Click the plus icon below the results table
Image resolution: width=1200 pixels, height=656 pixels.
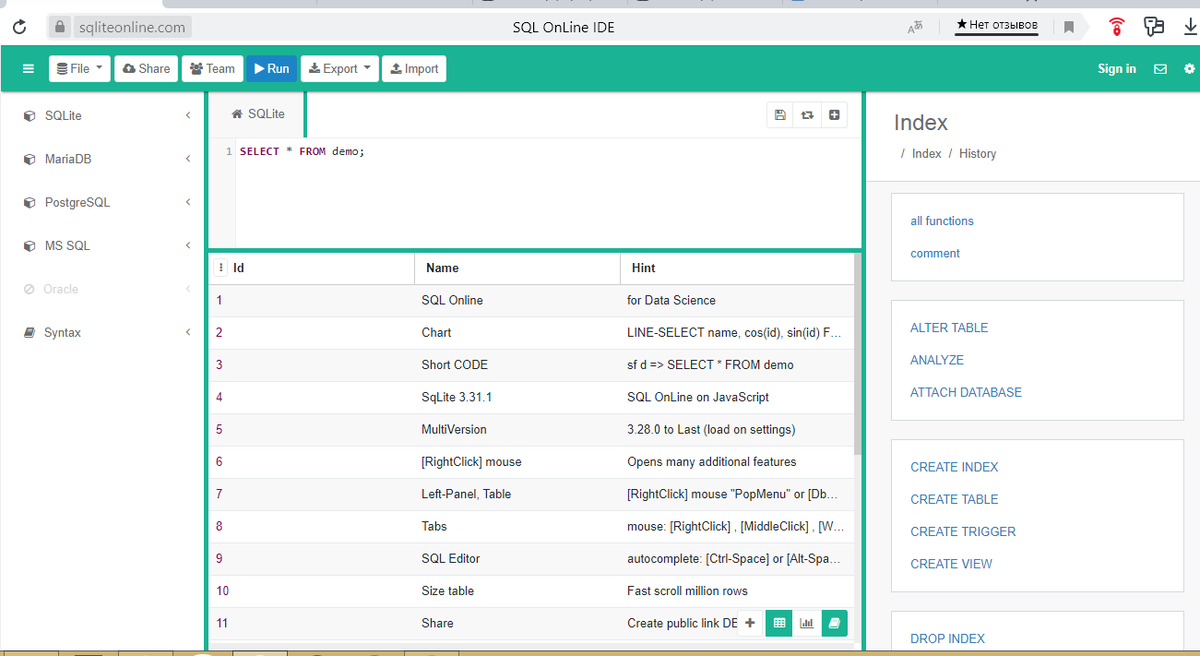point(750,622)
